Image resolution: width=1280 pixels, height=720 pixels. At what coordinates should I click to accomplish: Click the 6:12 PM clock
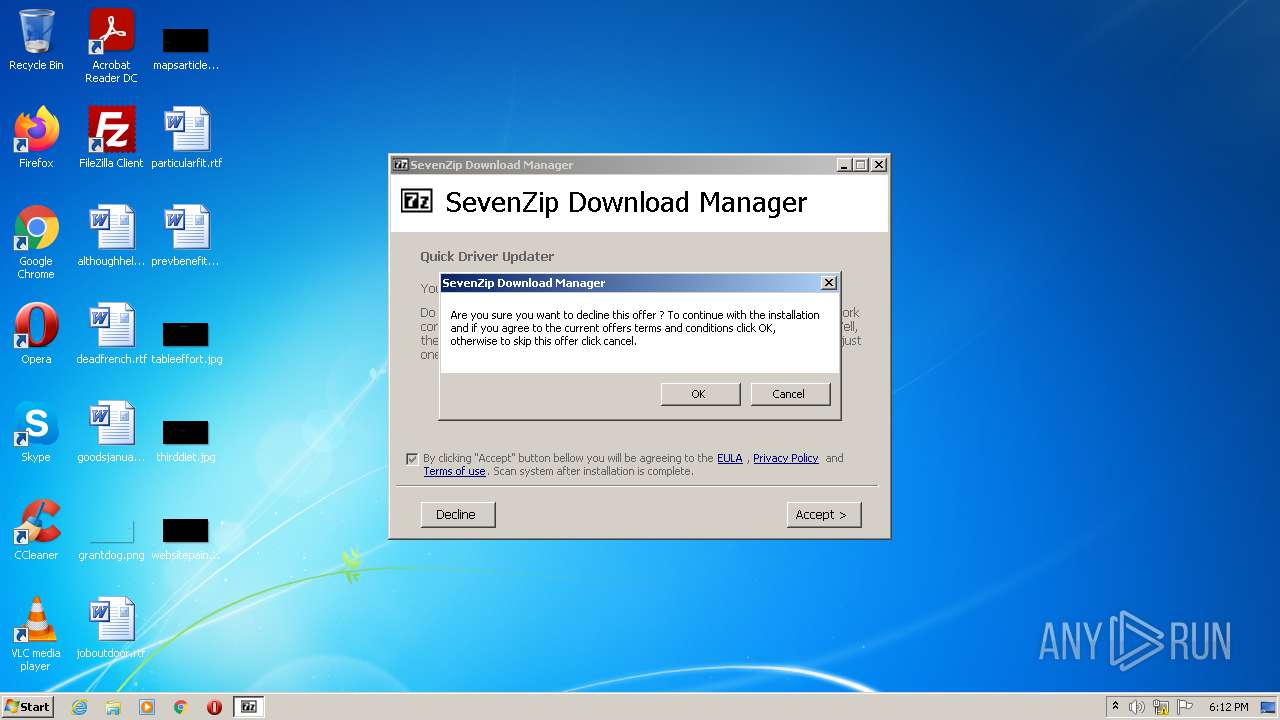tap(1228, 707)
